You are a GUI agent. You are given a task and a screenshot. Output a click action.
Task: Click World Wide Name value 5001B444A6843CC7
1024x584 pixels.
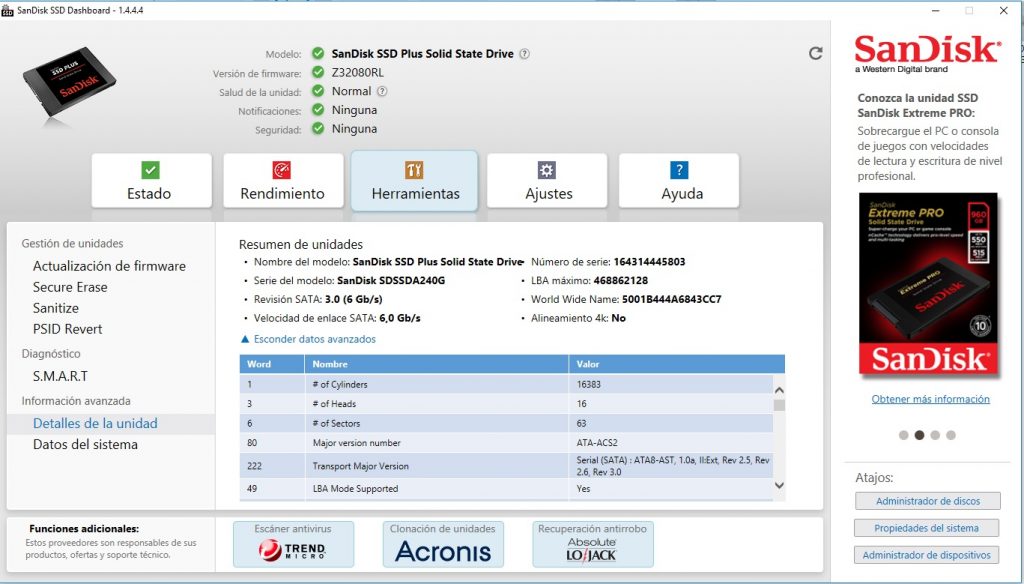(671, 299)
